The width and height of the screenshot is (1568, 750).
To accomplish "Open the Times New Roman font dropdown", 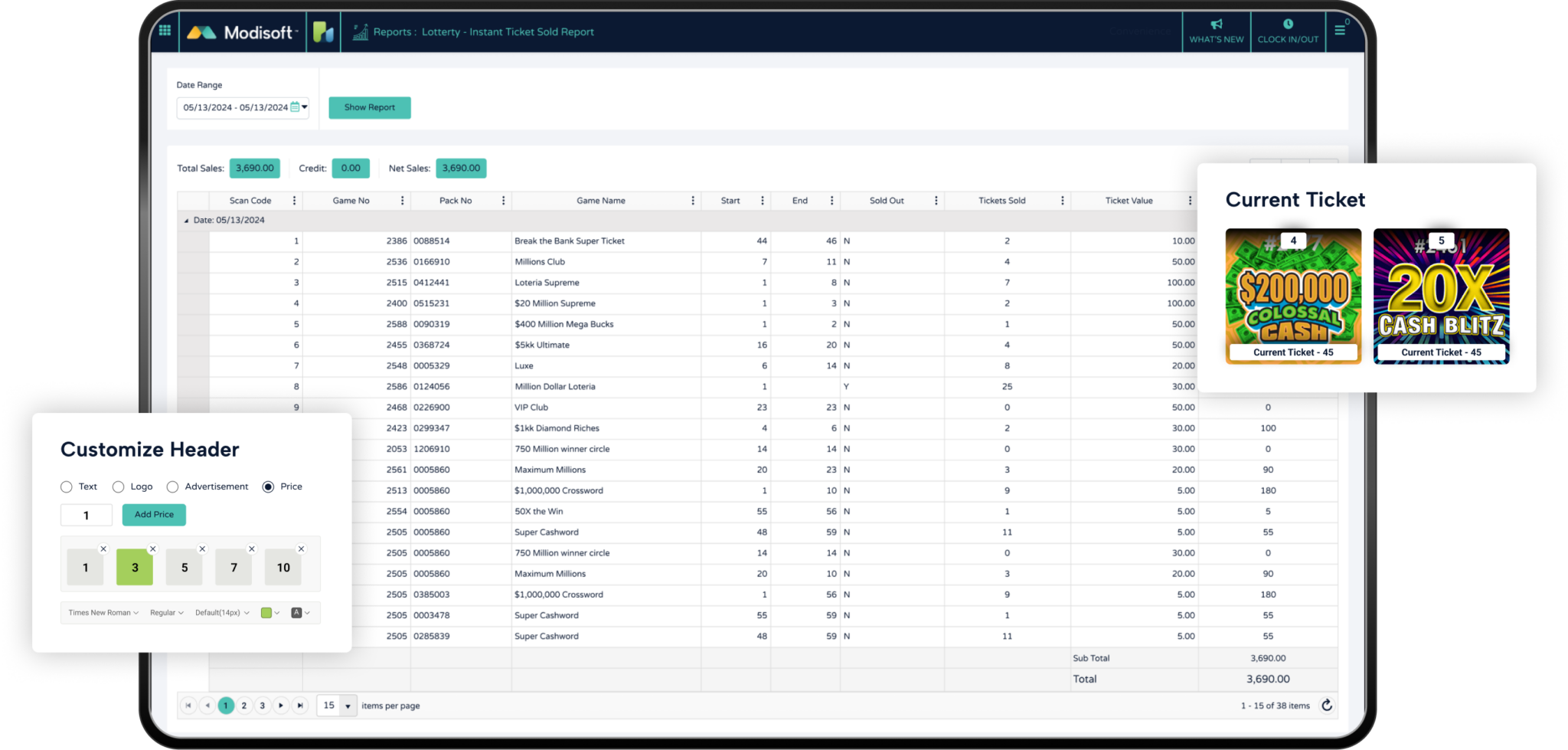I will click(x=103, y=613).
